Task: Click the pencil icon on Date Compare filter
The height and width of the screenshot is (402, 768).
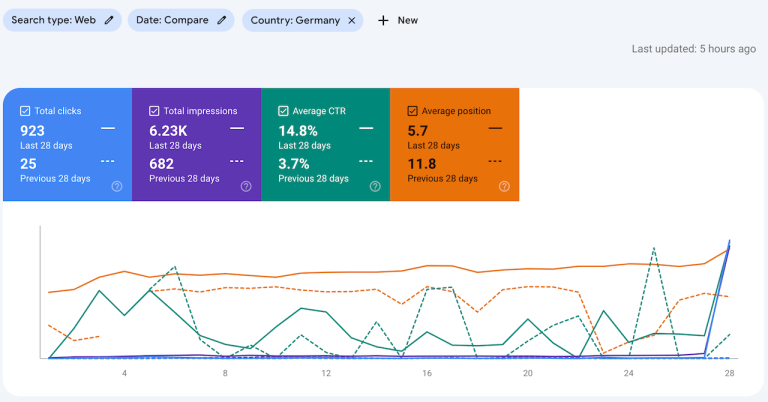Action: (x=222, y=20)
